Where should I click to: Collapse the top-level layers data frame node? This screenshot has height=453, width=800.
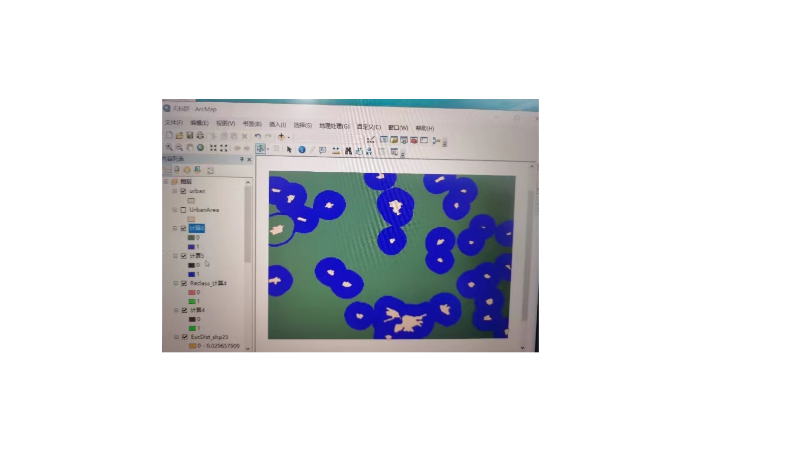(166, 181)
